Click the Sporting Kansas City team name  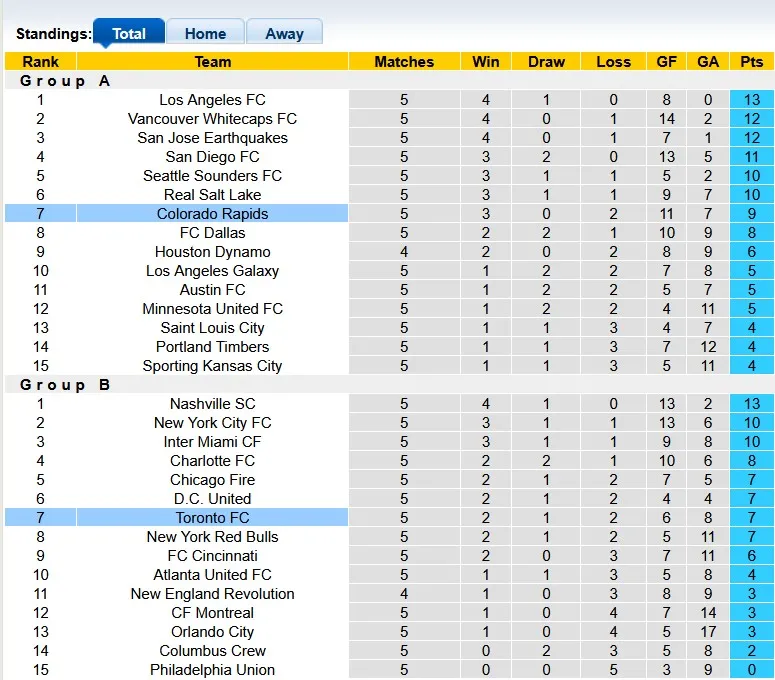(x=212, y=366)
